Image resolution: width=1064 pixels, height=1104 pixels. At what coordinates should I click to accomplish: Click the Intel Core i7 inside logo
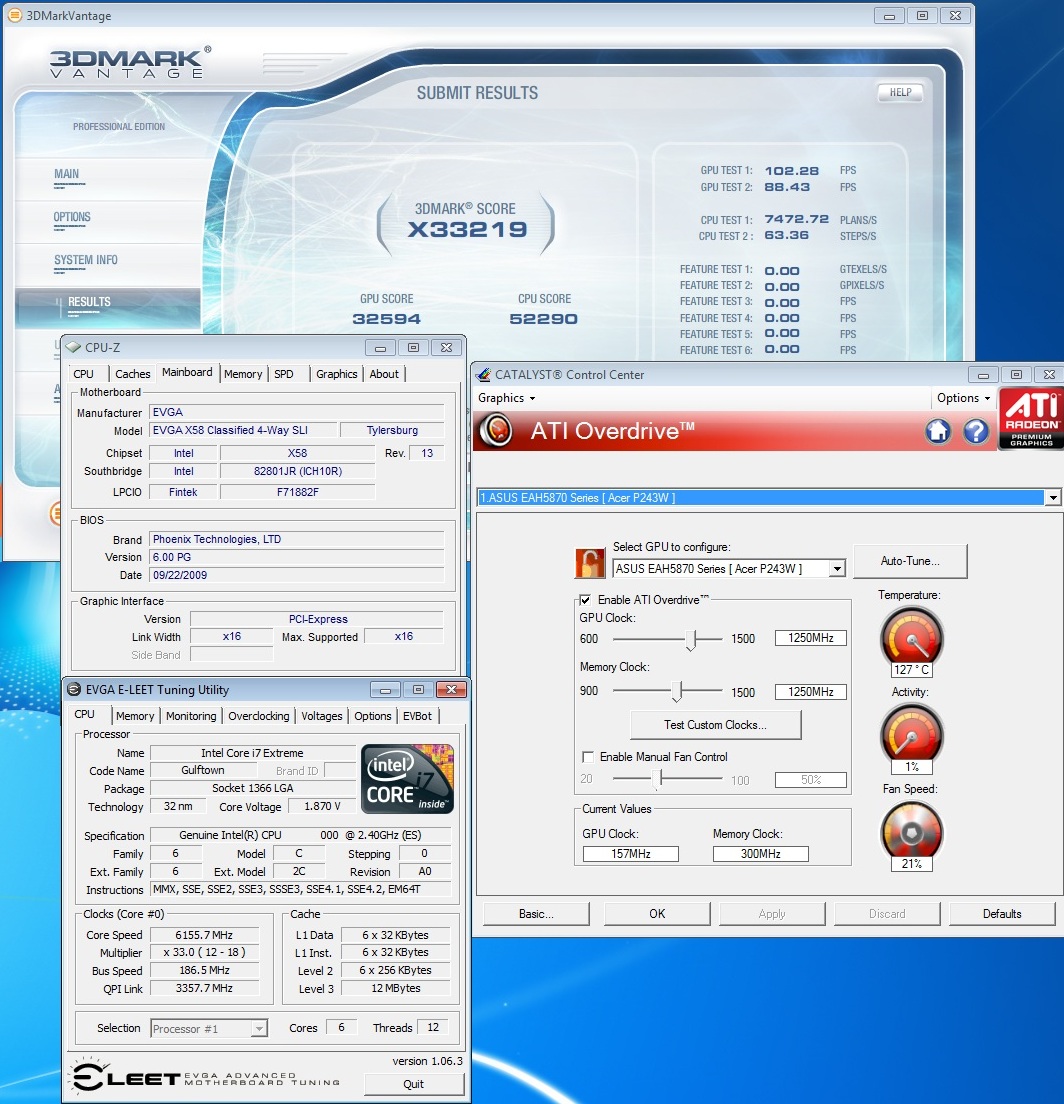coord(408,779)
